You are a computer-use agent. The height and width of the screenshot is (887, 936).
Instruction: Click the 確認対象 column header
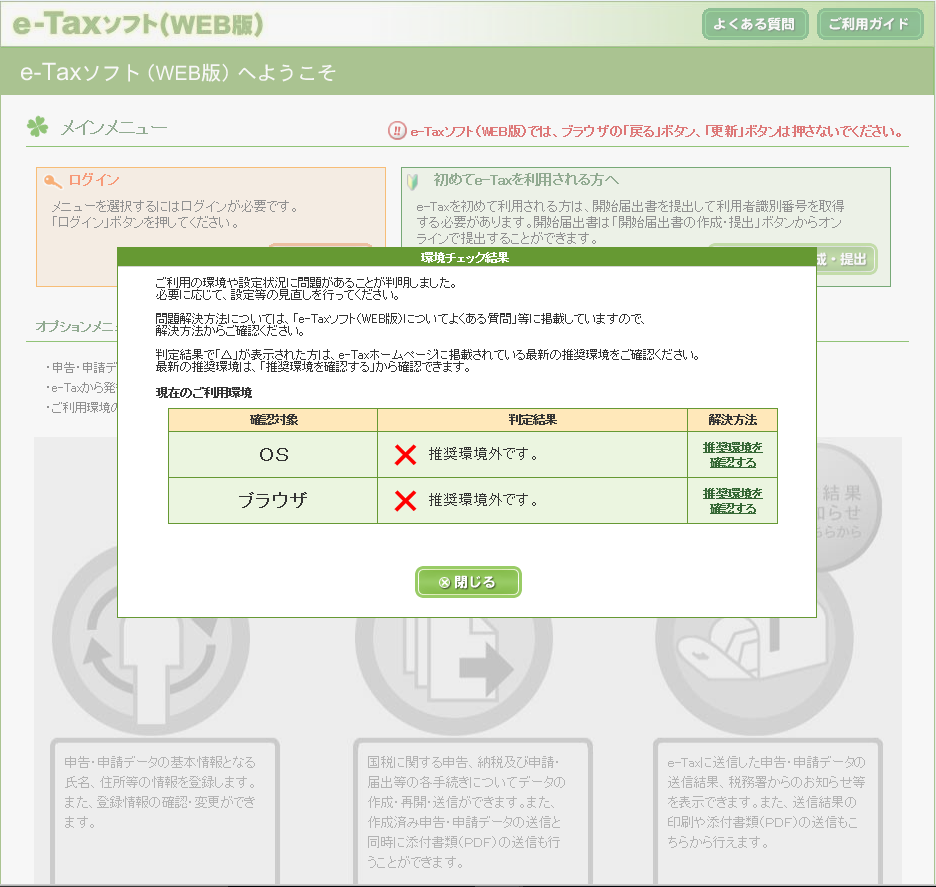[273, 420]
